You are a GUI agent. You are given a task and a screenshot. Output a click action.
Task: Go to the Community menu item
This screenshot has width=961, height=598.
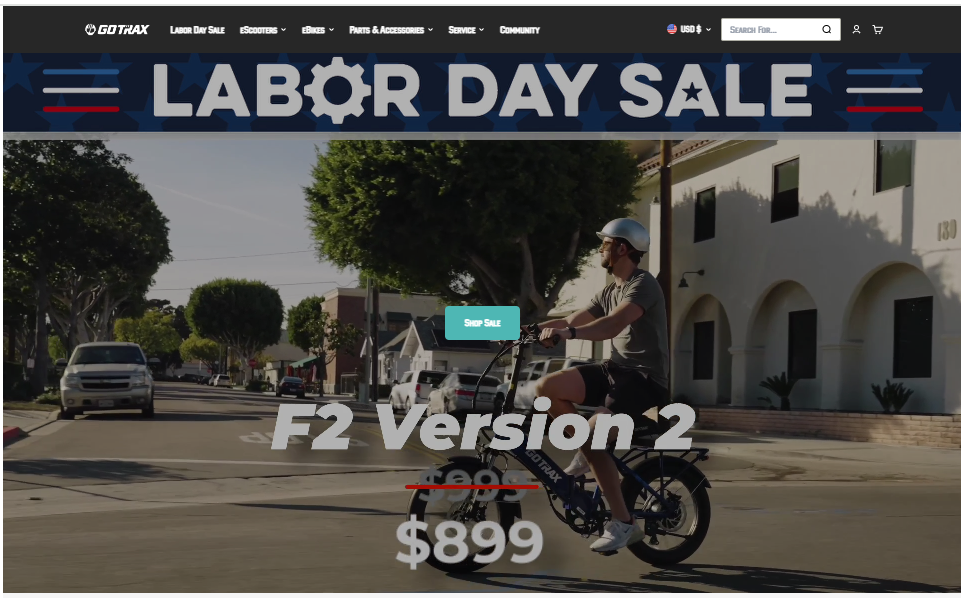[x=519, y=29]
